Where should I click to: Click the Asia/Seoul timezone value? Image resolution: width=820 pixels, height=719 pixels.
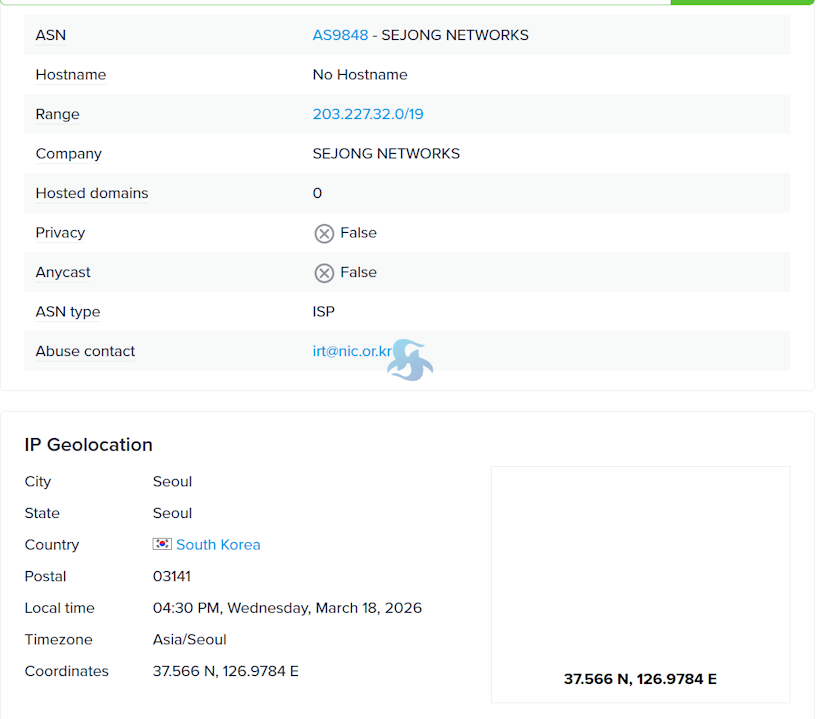pyautogui.click(x=190, y=640)
